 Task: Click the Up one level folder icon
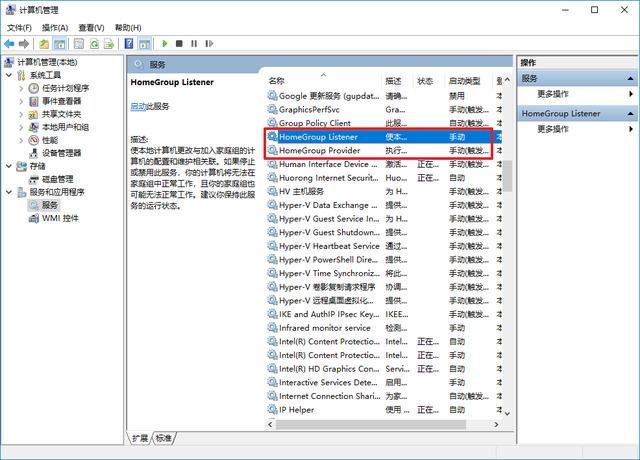point(44,44)
